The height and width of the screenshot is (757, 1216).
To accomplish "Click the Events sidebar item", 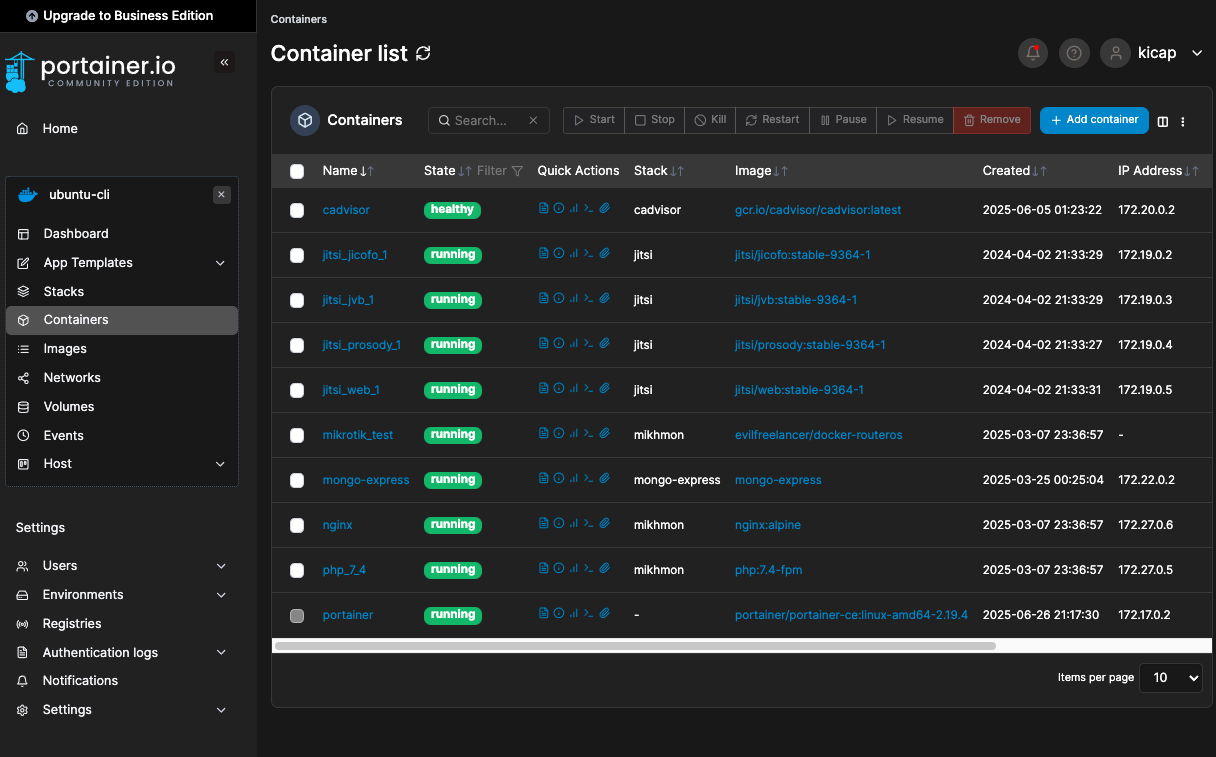I will click(63, 436).
